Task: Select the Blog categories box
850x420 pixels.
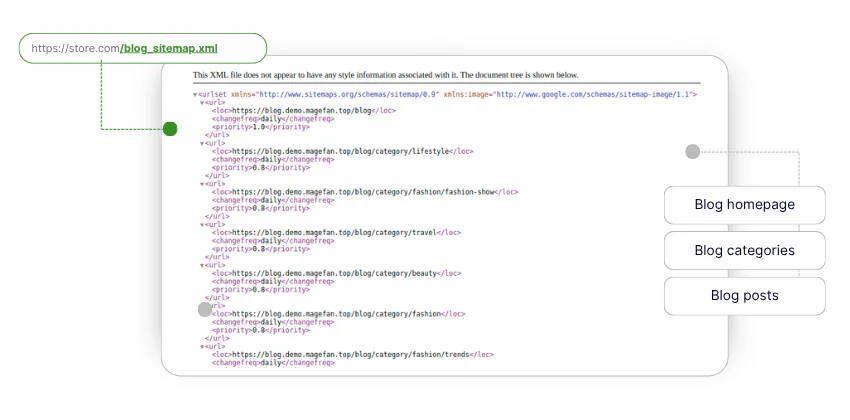Action: tap(744, 250)
